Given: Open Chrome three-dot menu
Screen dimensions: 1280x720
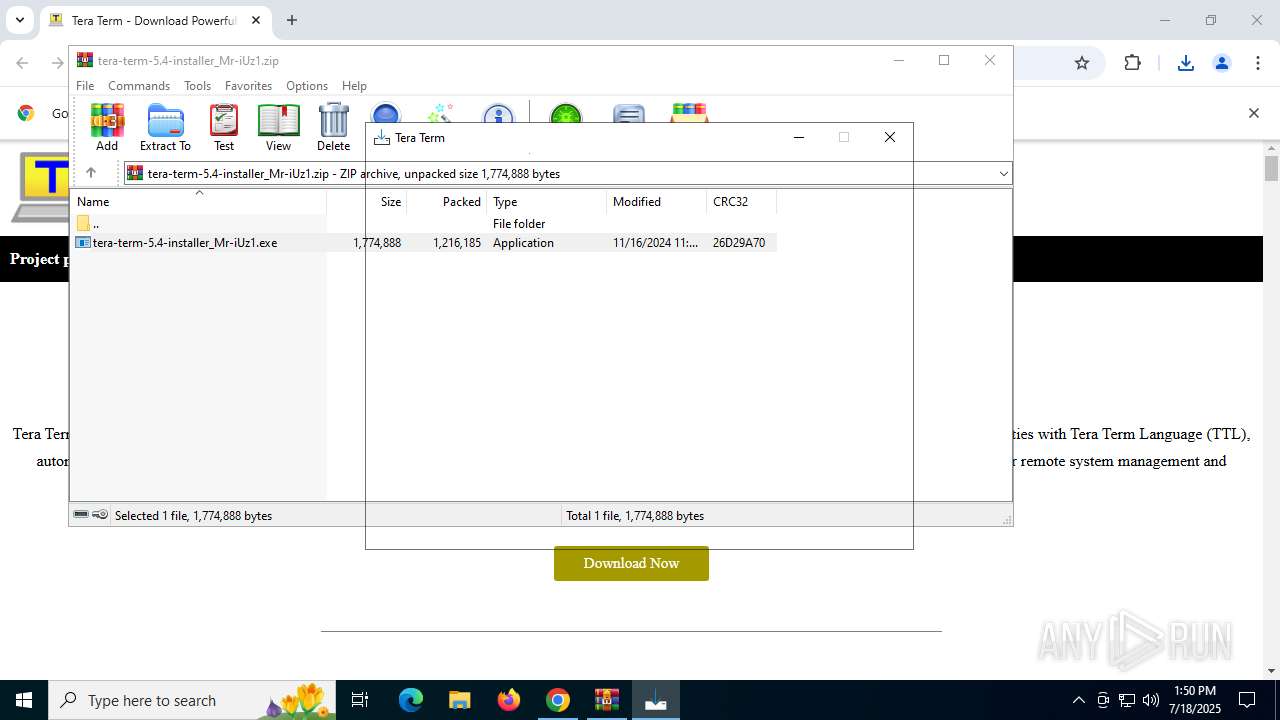Looking at the screenshot, I should (x=1258, y=63).
